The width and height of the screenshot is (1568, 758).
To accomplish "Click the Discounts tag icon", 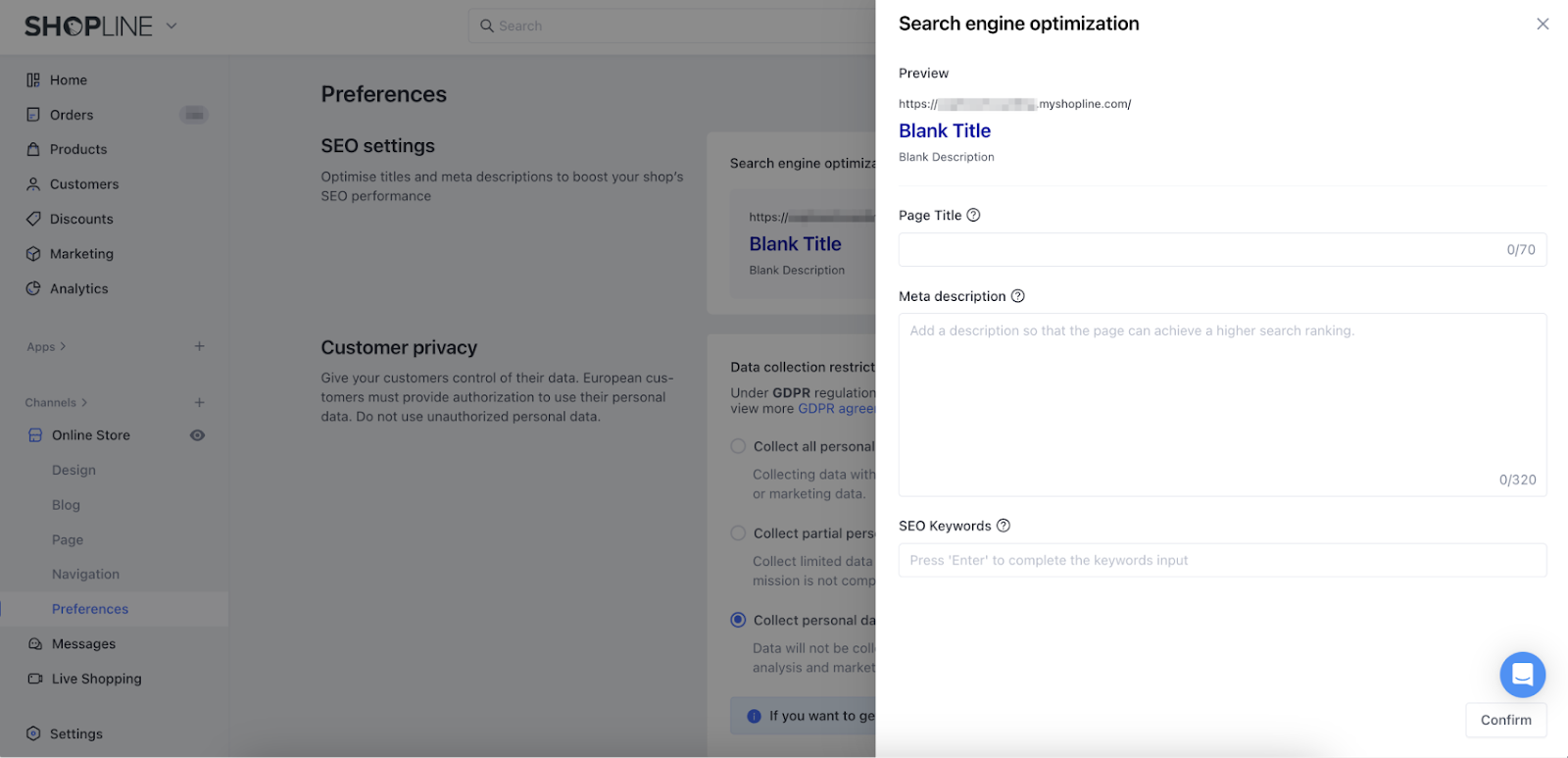I will (33, 219).
